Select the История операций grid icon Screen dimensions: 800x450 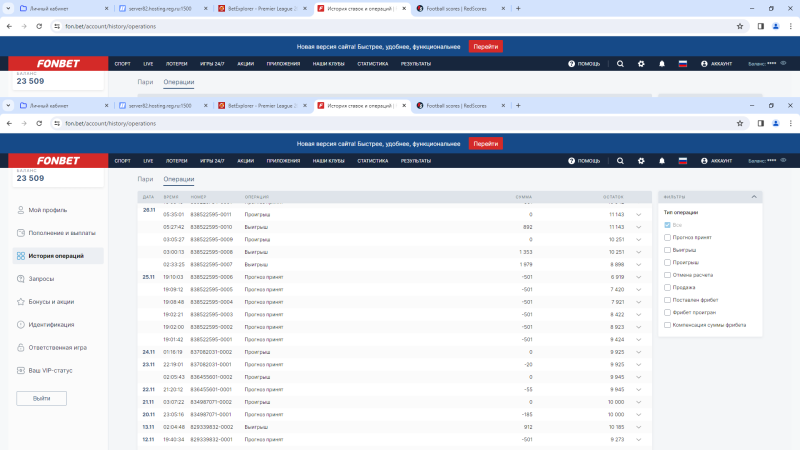pyautogui.click(x=20, y=256)
